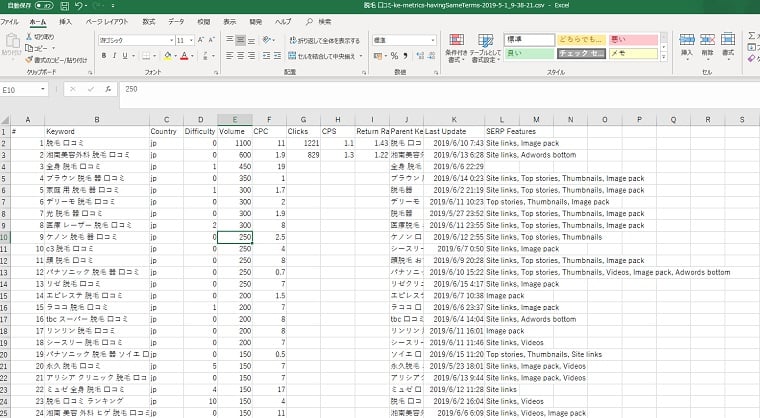Viewport: 760px width, 418px height.
Task: Toggle Bold formatting
Action: tap(103, 56)
